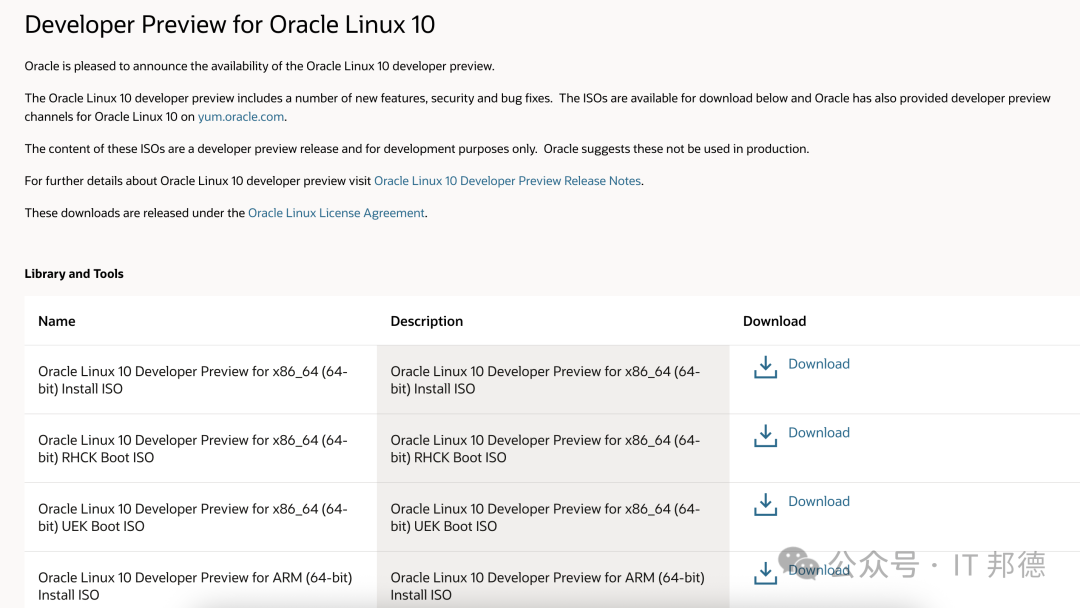Viewport: 1080px width, 608px height.
Task: Click Download link for x86_64 RHCK Boot ISO
Action: click(x=819, y=432)
